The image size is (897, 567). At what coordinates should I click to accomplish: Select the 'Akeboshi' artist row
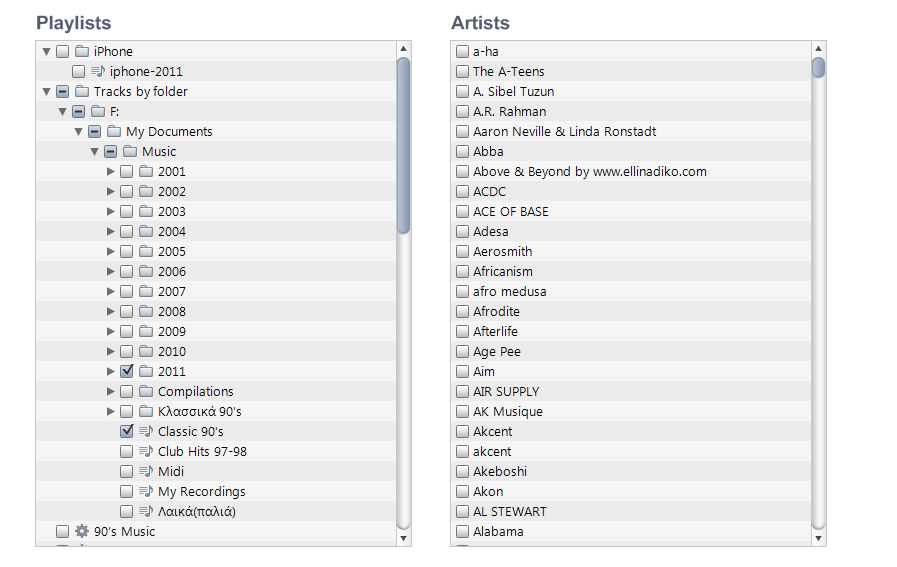click(x=631, y=471)
